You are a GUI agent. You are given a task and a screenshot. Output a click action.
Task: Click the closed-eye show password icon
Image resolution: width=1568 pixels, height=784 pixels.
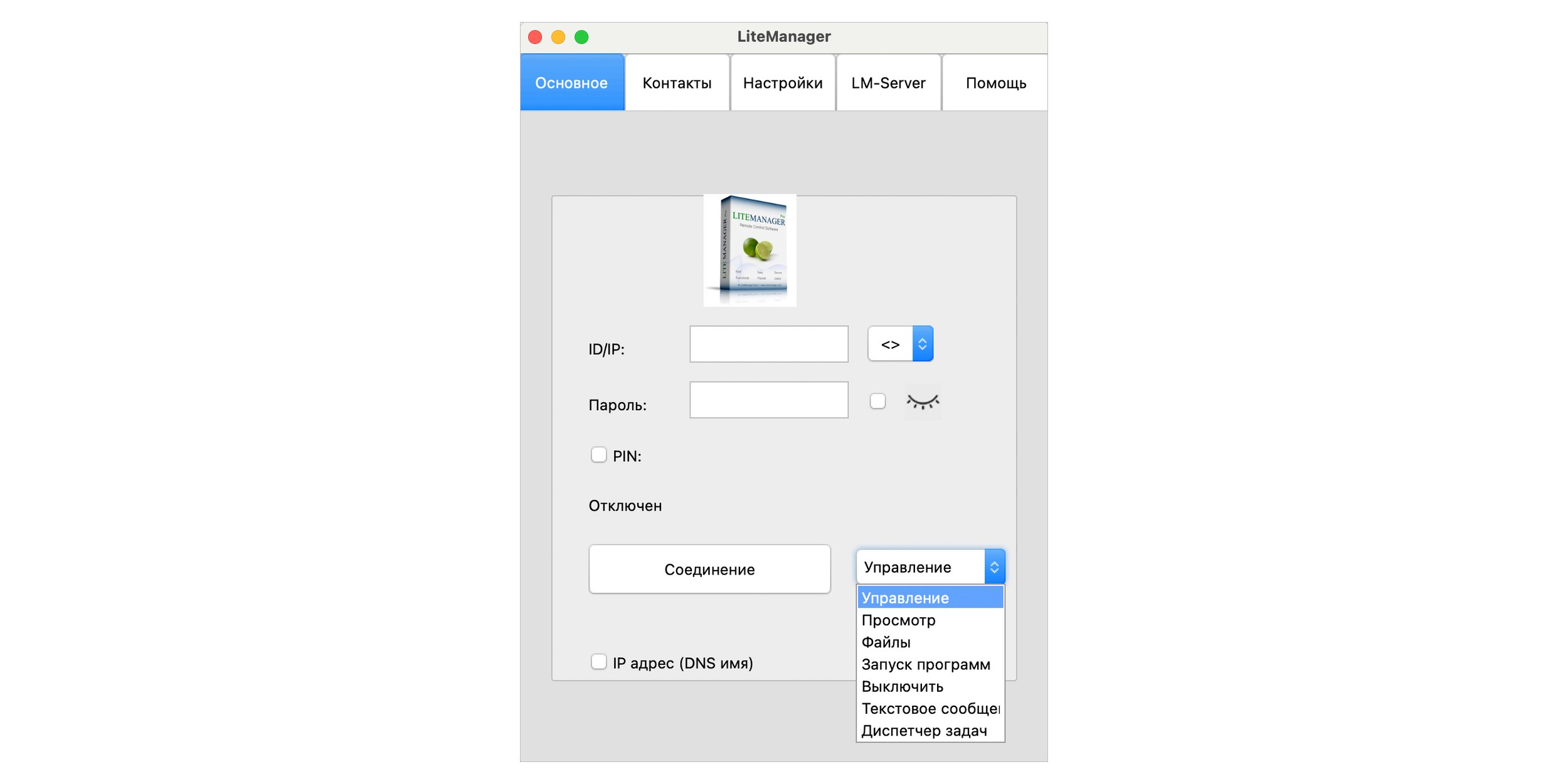pyautogui.click(x=923, y=401)
